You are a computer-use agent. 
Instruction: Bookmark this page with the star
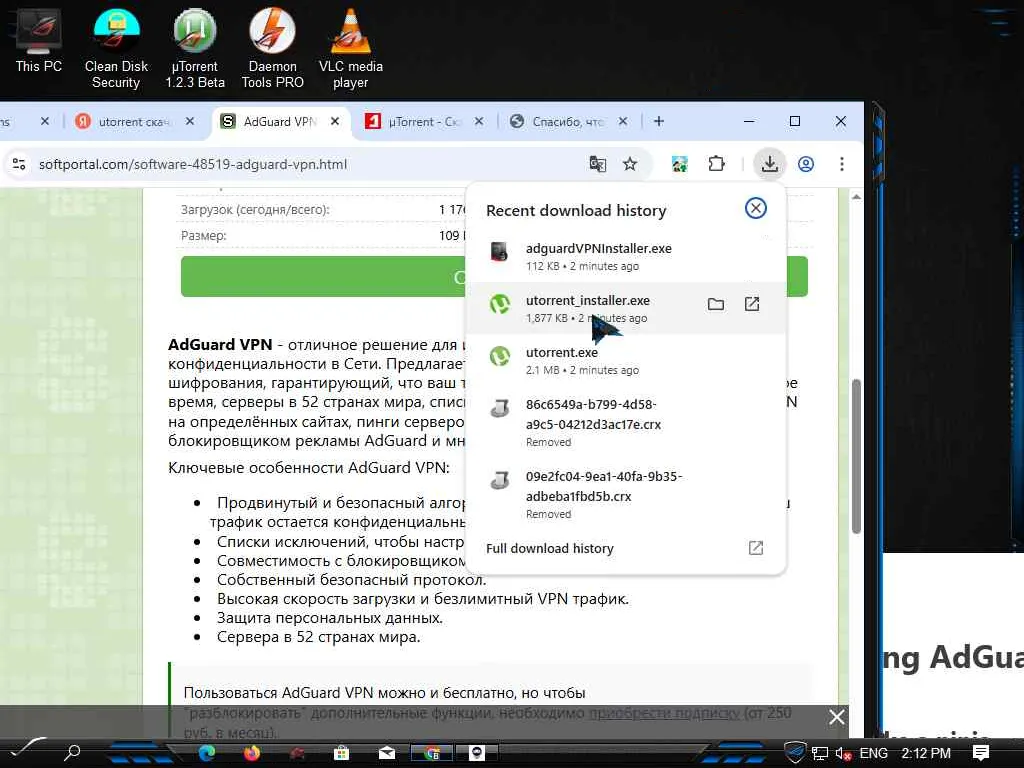(630, 164)
